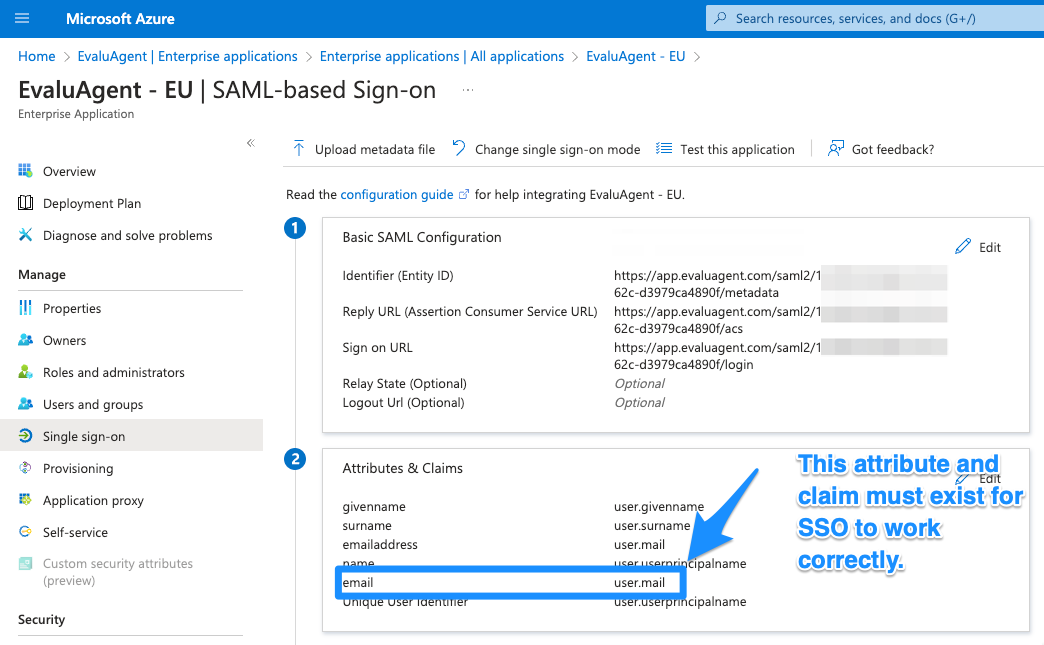Click the emailaddress claim name
This screenshot has height=645, width=1044.
coord(380,544)
